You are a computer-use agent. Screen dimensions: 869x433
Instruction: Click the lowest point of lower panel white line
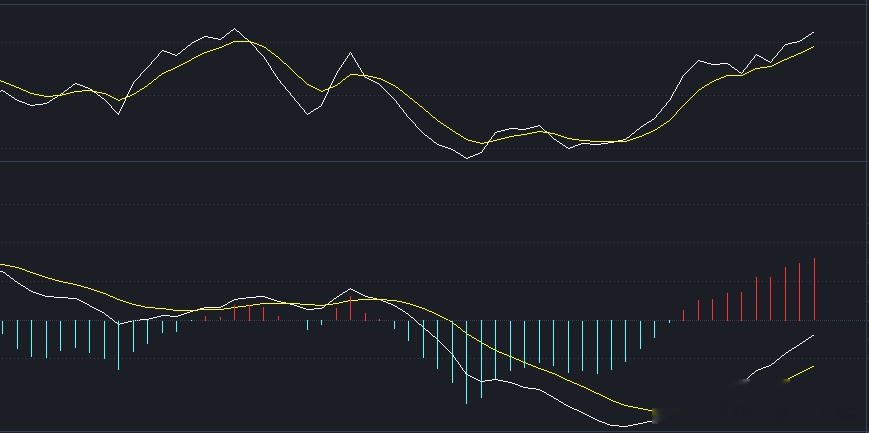click(622, 427)
